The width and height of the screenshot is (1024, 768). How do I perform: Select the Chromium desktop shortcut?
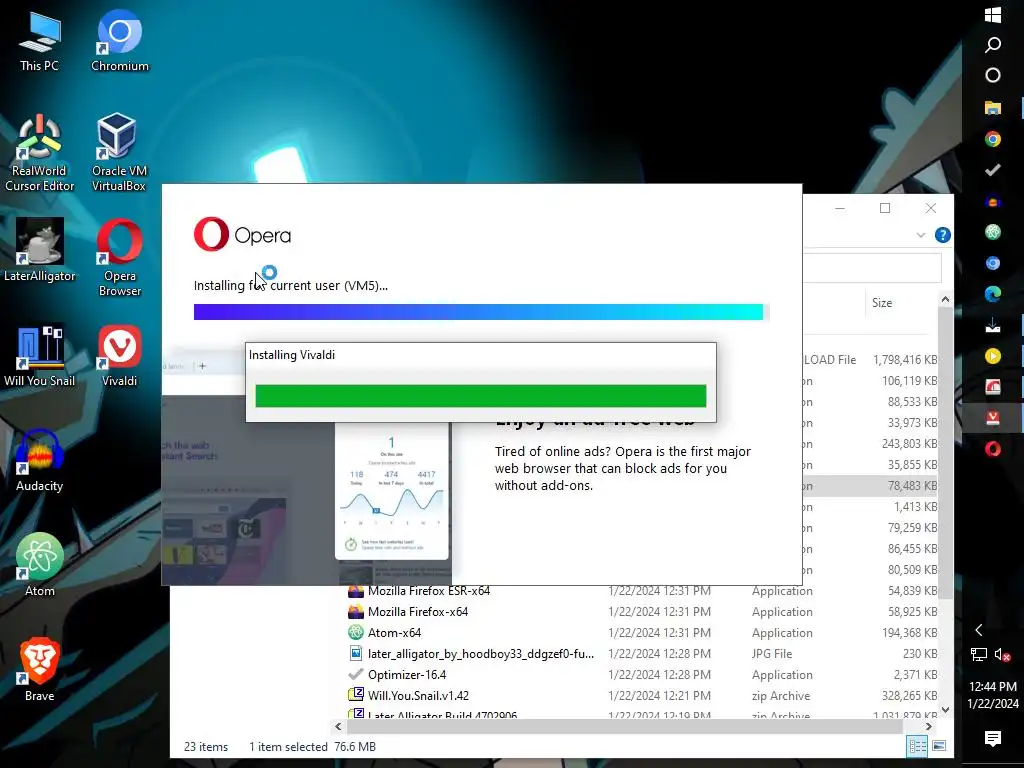(120, 40)
